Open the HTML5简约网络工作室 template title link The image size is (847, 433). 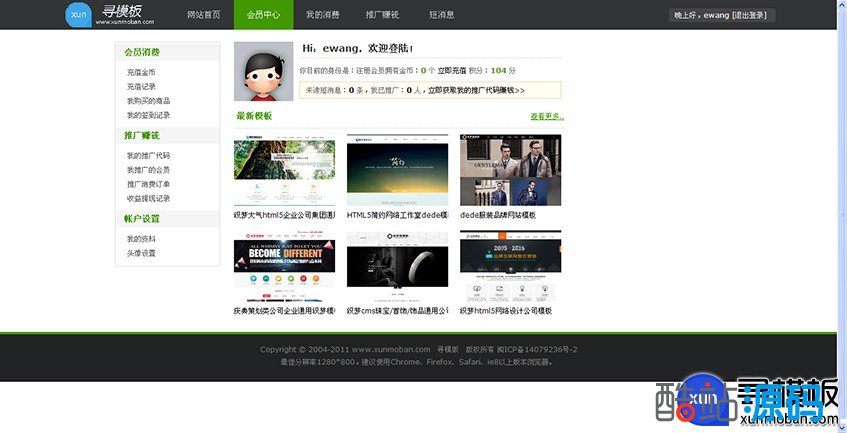[x=397, y=215]
